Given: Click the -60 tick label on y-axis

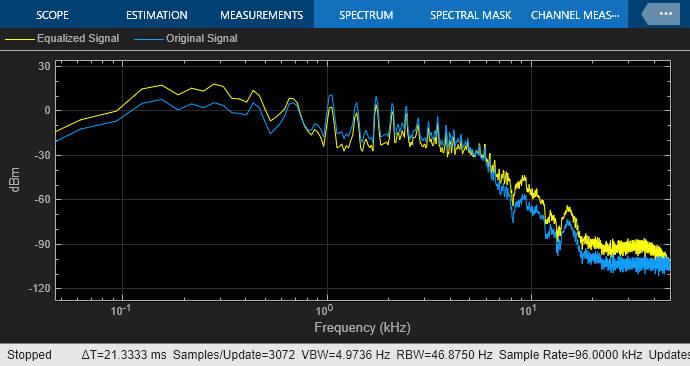Looking at the screenshot, I should (x=42, y=200).
